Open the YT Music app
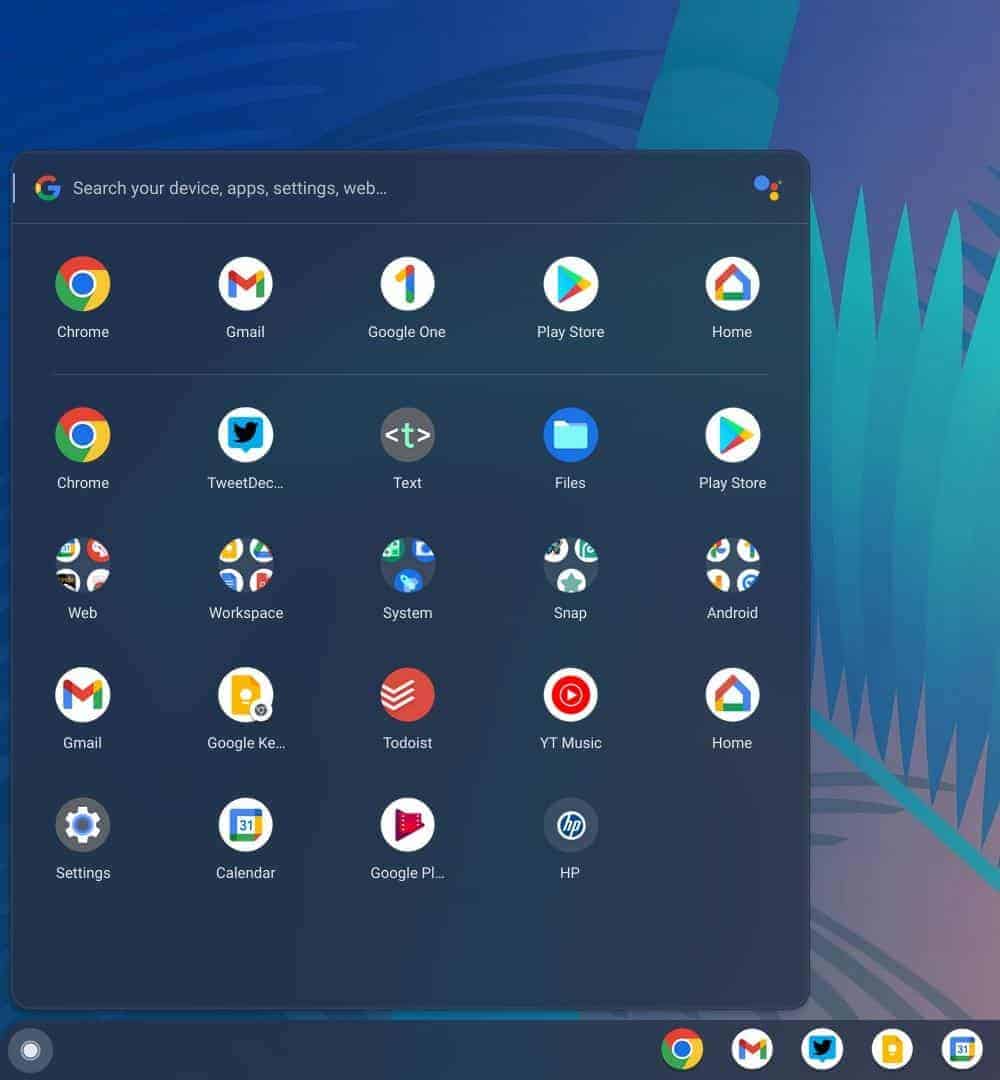Viewport: 1000px width, 1080px height. (x=570, y=694)
